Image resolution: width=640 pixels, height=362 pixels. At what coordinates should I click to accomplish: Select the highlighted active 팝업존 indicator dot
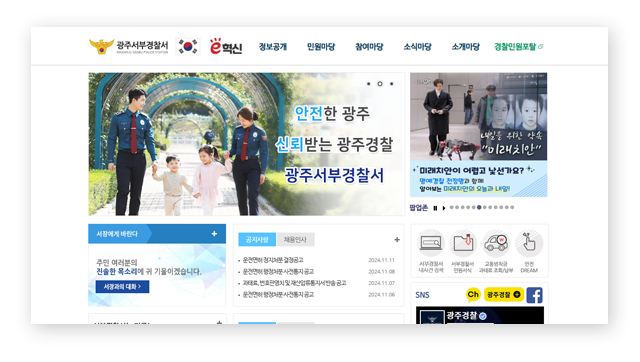[x=479, y=207]
